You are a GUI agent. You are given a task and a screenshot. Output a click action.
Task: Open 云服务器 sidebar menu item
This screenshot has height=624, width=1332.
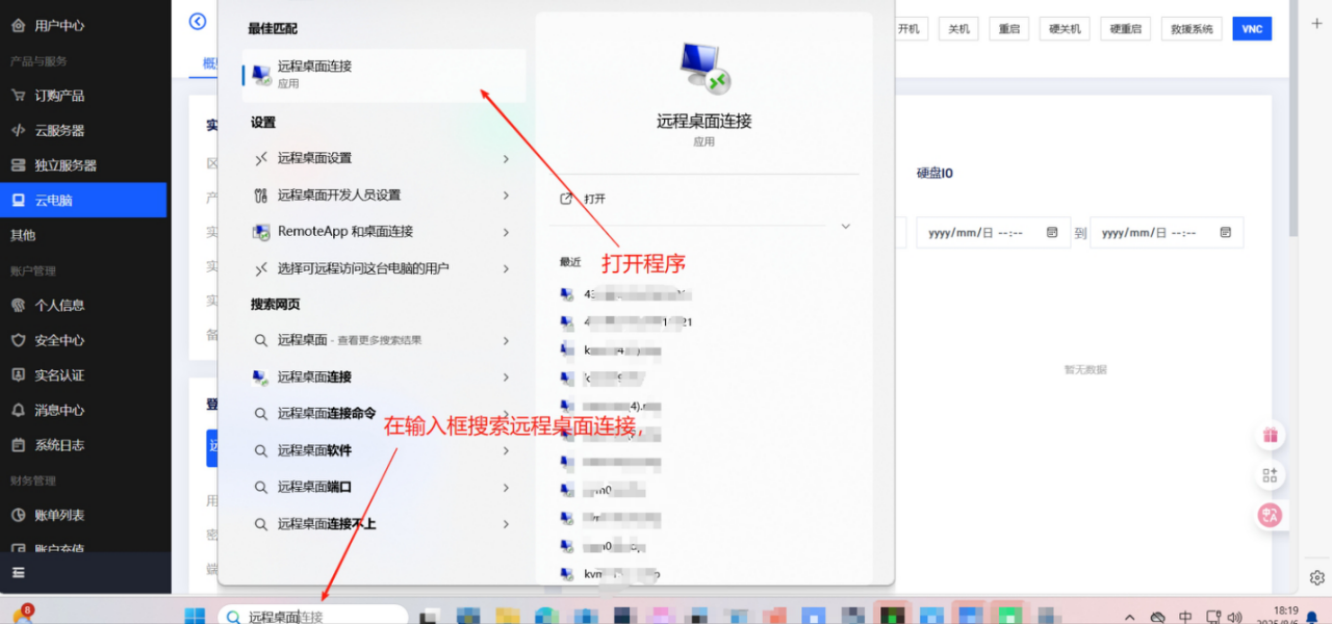pos(59,130)
